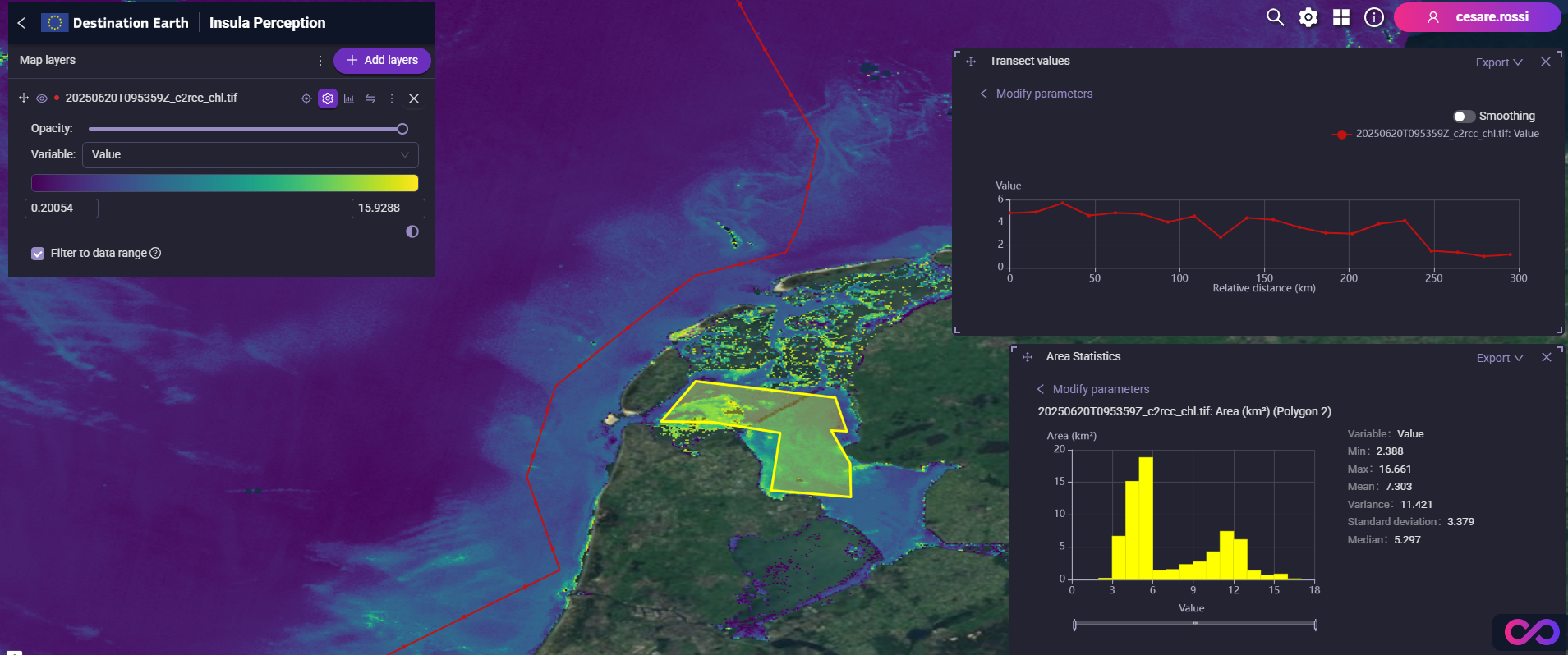Image resolution: width=1568 pixels, height=655 pixels.
Task: Click the layer settings gear icon
Action: (x=328, y=98)
